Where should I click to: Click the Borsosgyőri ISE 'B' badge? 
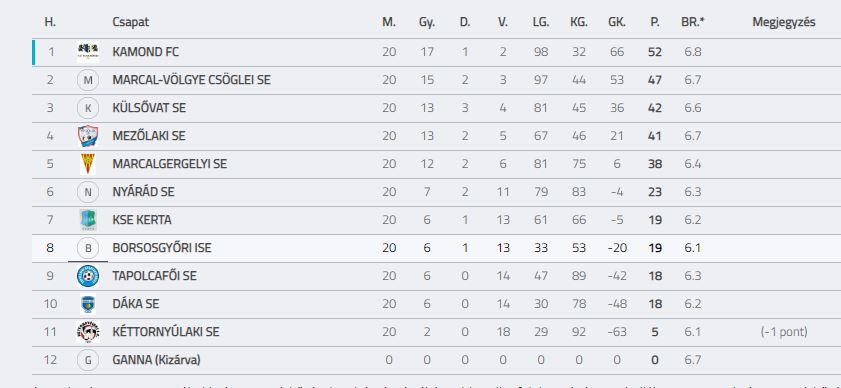pyautogui.click(x=88, y=248)
